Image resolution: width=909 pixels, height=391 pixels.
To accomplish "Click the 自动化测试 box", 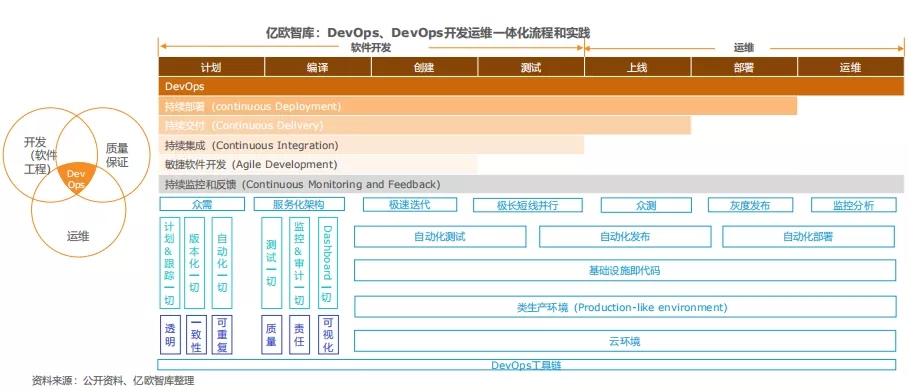I will (440, 237).
